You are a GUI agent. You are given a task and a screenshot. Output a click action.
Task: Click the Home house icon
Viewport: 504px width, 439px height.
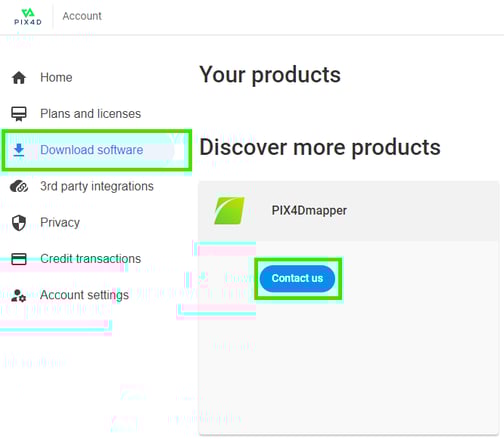coord(19,78)
